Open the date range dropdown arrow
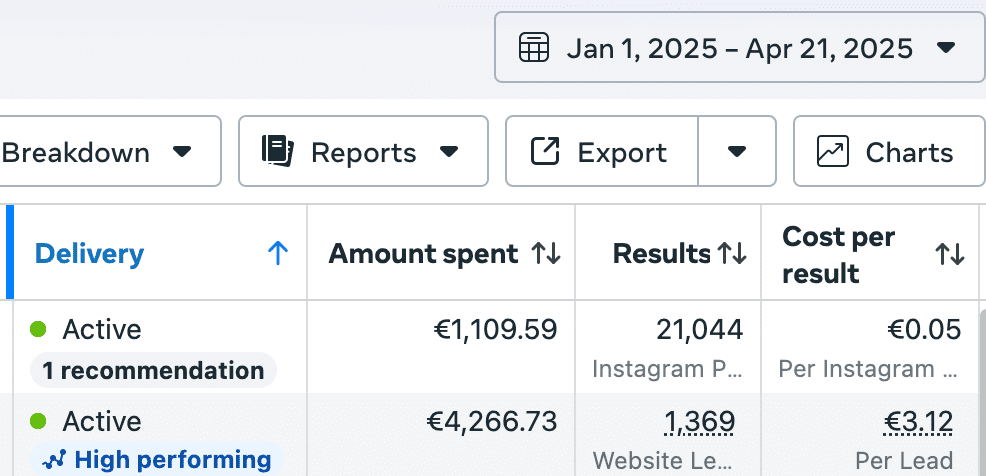The image size is (986, 476). [946, 47]
